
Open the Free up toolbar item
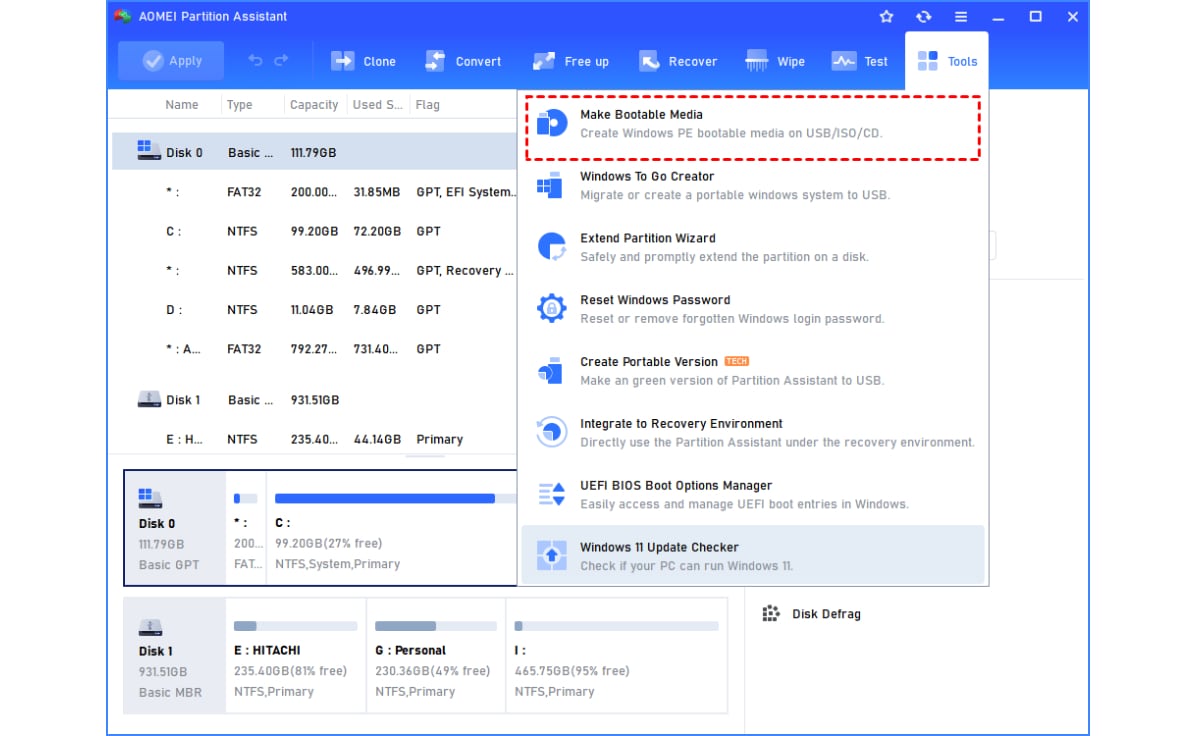571,61
